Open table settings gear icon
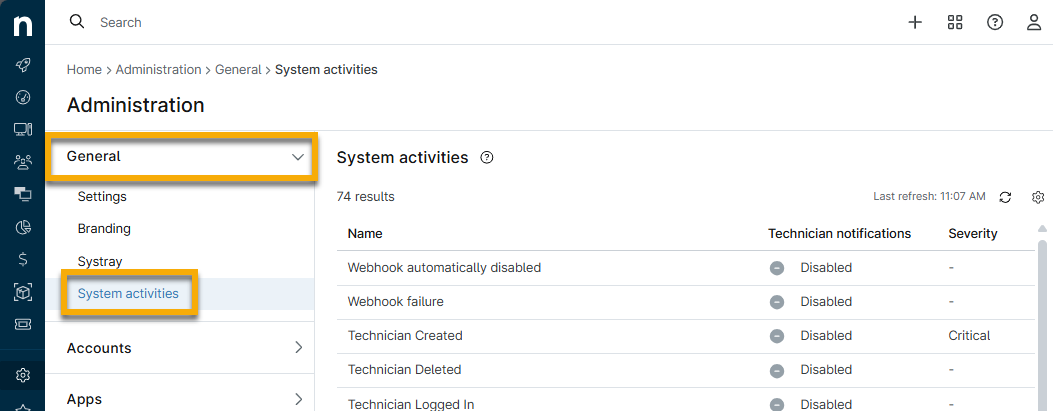The height and width of the screenshot is (411, 1053). (x=1038, y=197)
